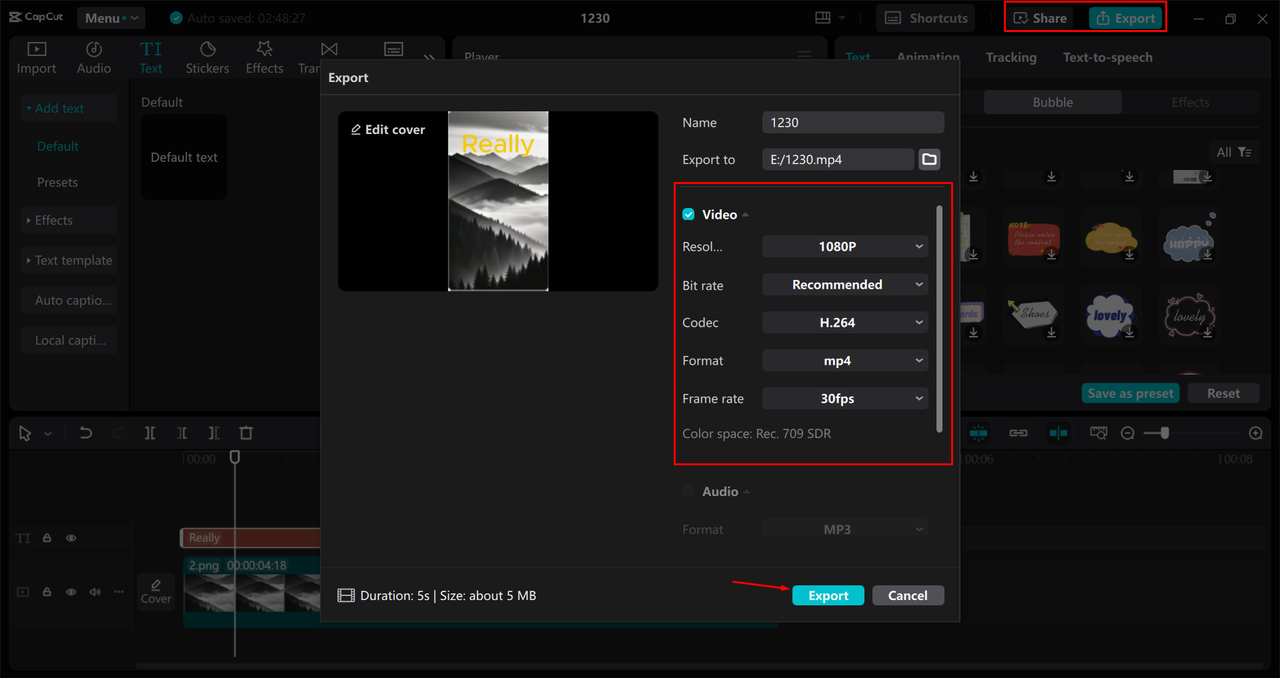Image resolution: width=1280 pixels, height=678 pixels.
Task: Click Edit cover on preview
Action: pos(388,130)
